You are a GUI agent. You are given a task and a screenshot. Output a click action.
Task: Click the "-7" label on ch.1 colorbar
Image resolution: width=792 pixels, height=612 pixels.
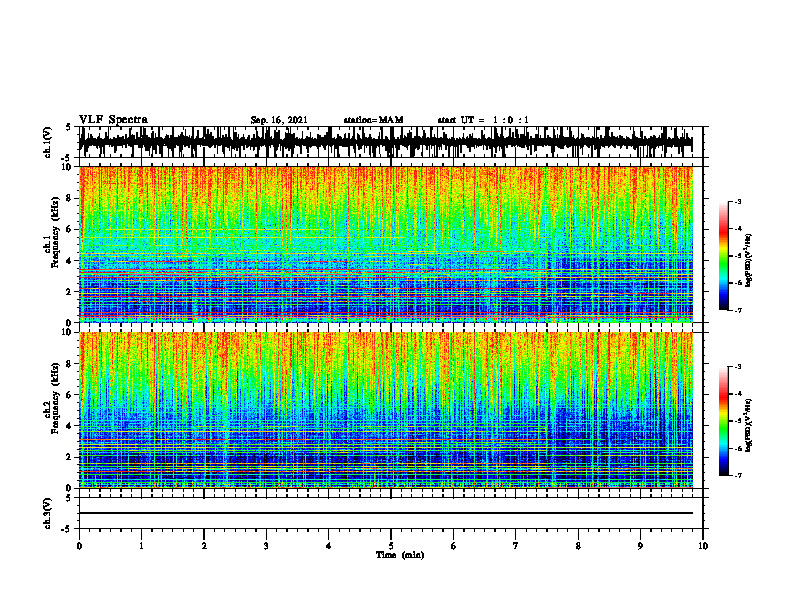(738, 310)
